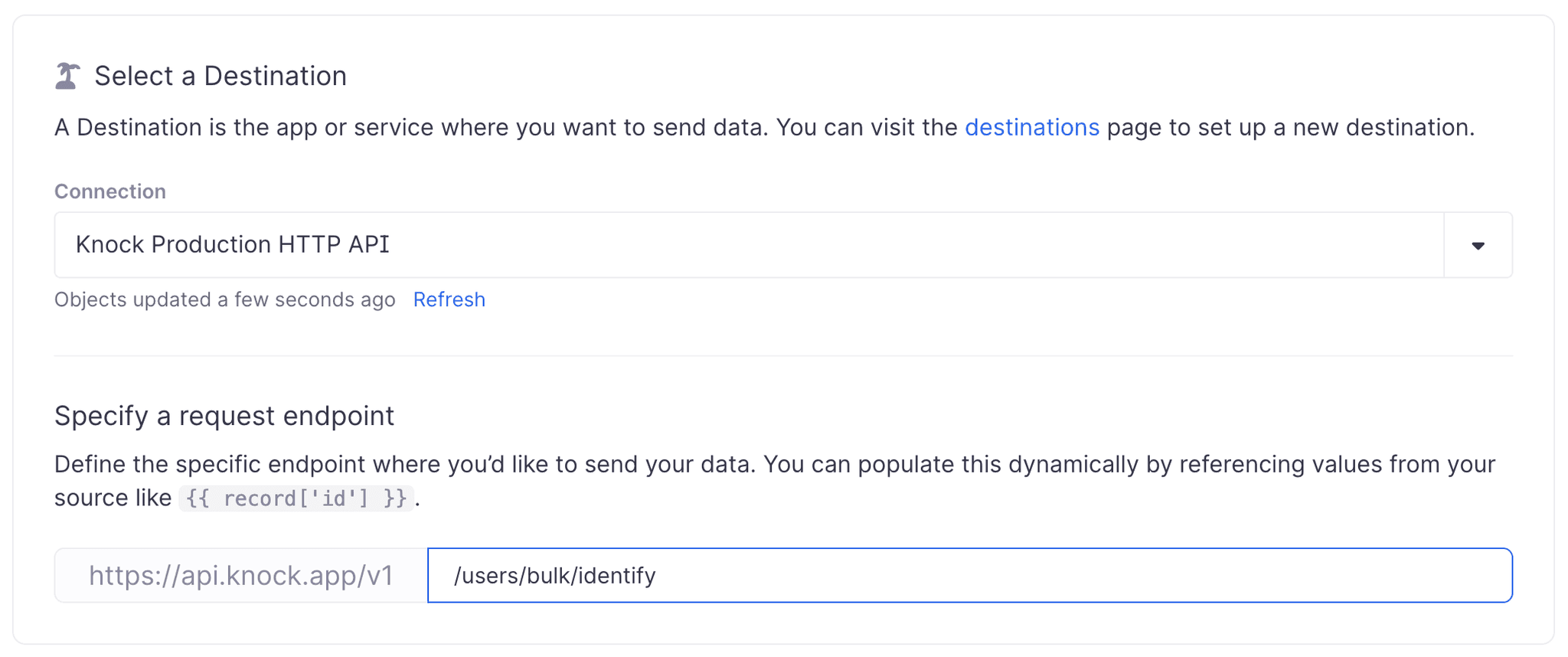Screen dimensions: 1568x657
Task: Click the "https://api.knock.app/v1" base URL prefix
Action: [x=241, y=575]
